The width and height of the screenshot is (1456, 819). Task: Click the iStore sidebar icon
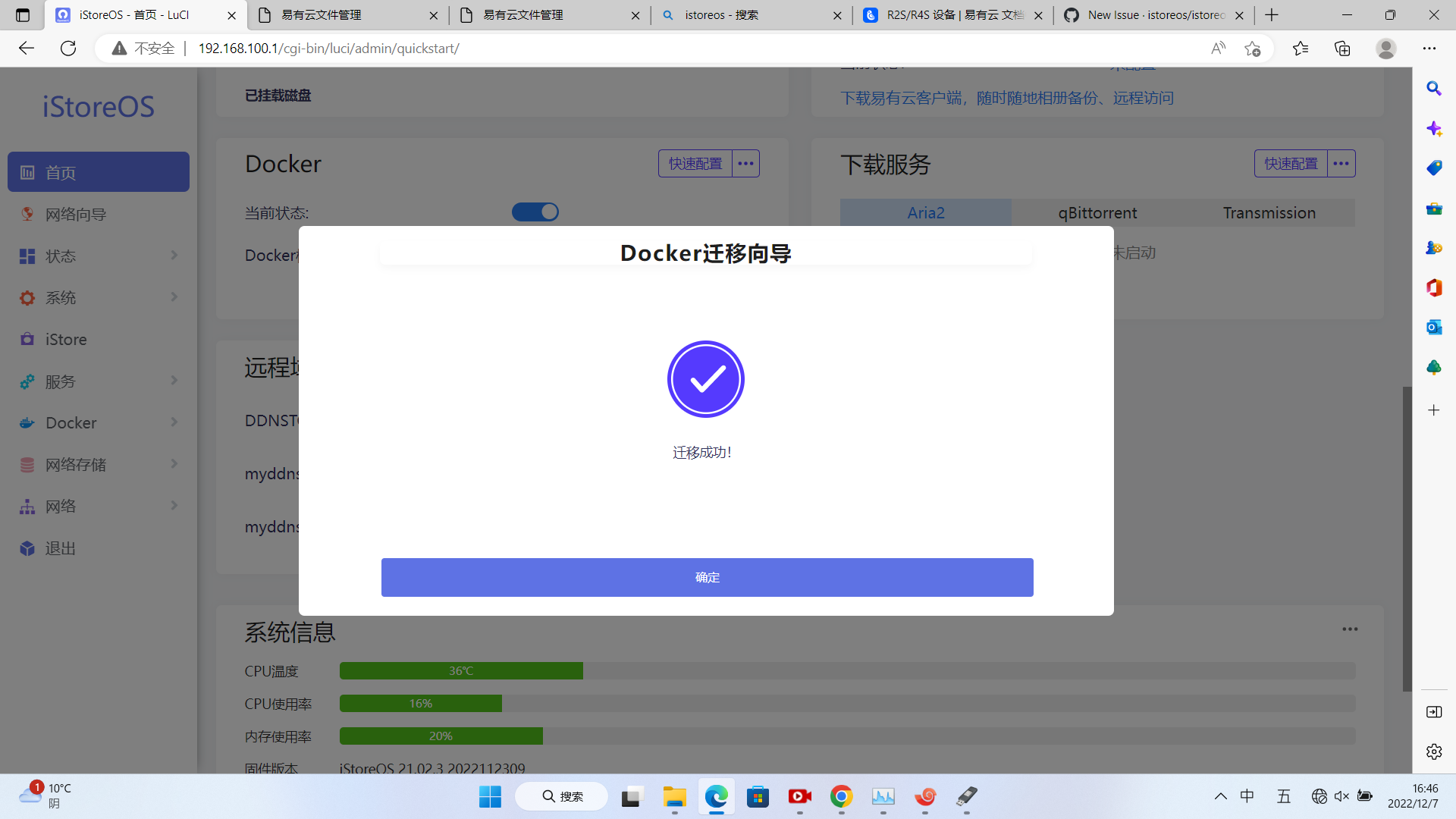[27, 339]
